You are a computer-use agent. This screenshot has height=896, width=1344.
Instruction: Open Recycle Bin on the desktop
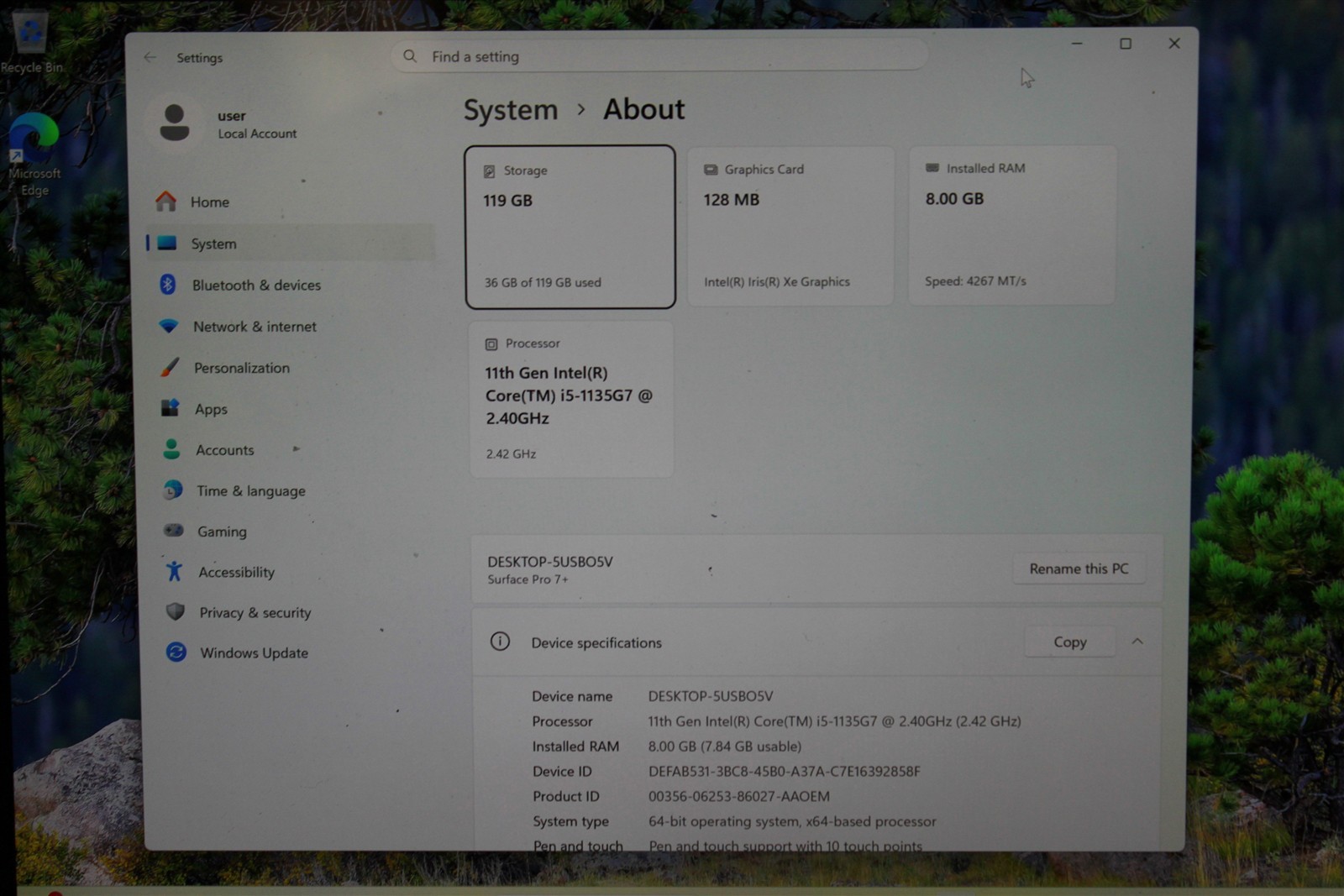pyautogui.click(x=32, y=40)
